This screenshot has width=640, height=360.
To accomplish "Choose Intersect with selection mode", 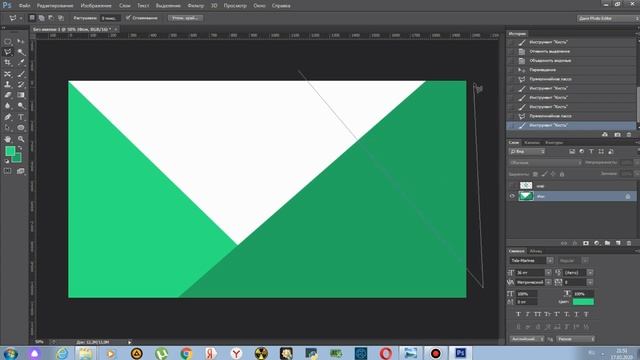I will pos(61,18).
